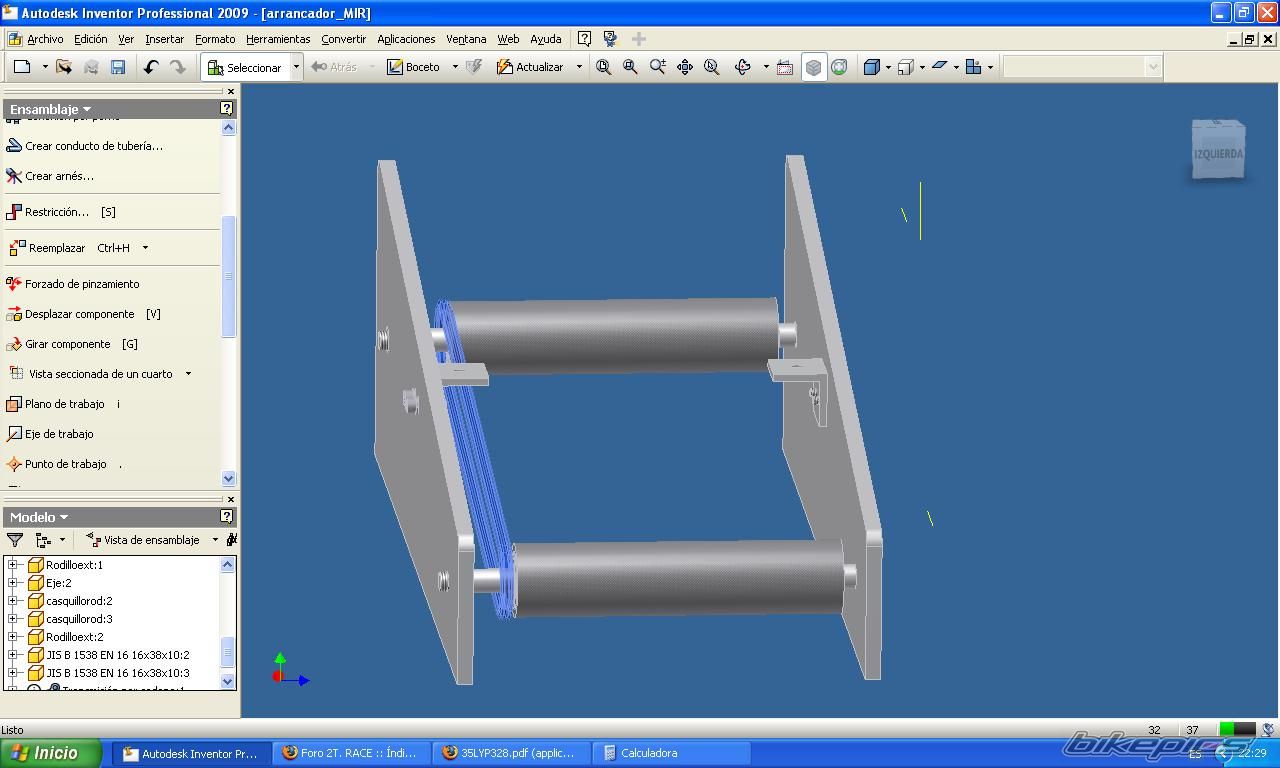Click the Seleccionar button
Viewport: 1280px width, 768px height.
(245, 67)
